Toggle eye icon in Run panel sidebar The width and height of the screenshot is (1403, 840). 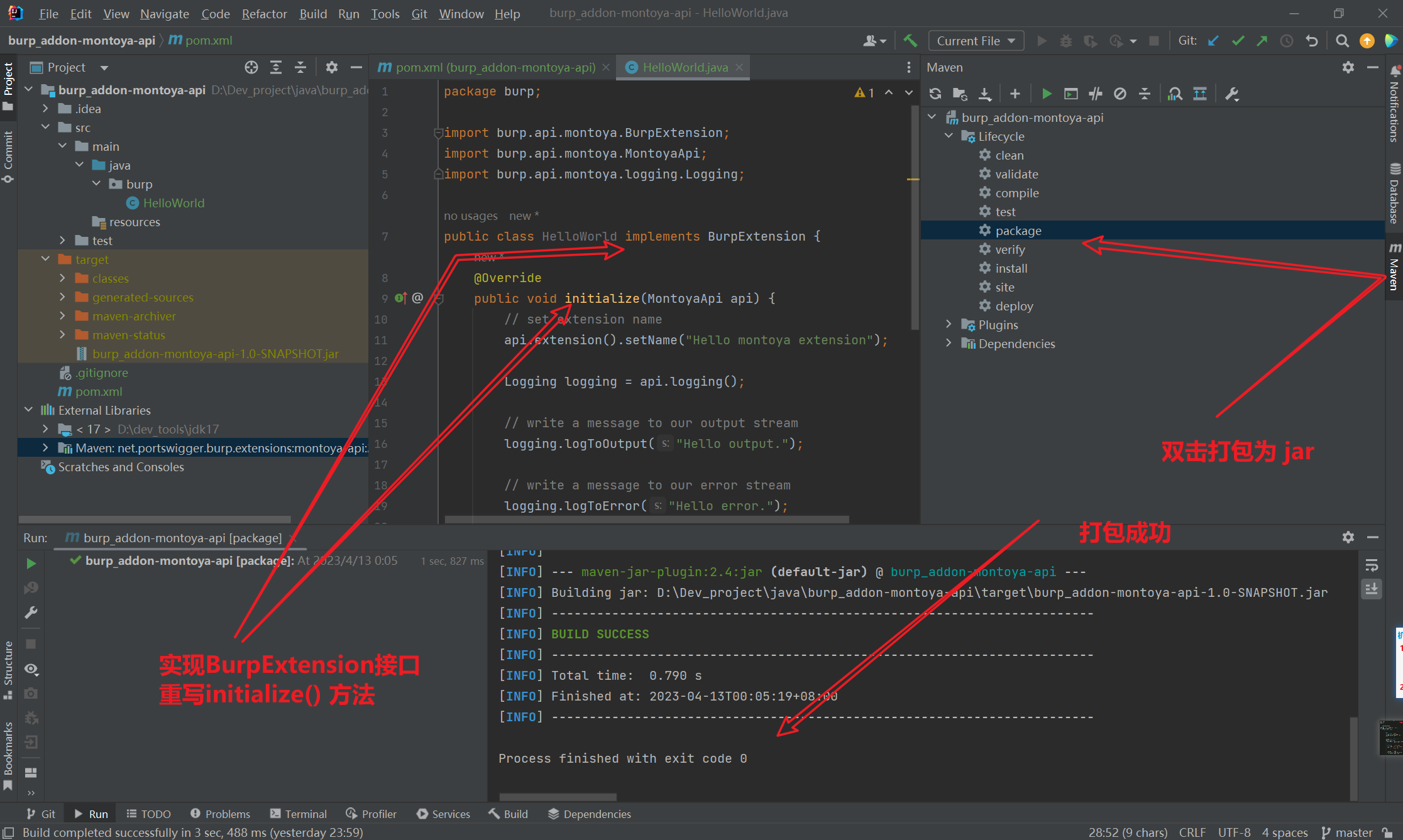(x=31, y=669)
